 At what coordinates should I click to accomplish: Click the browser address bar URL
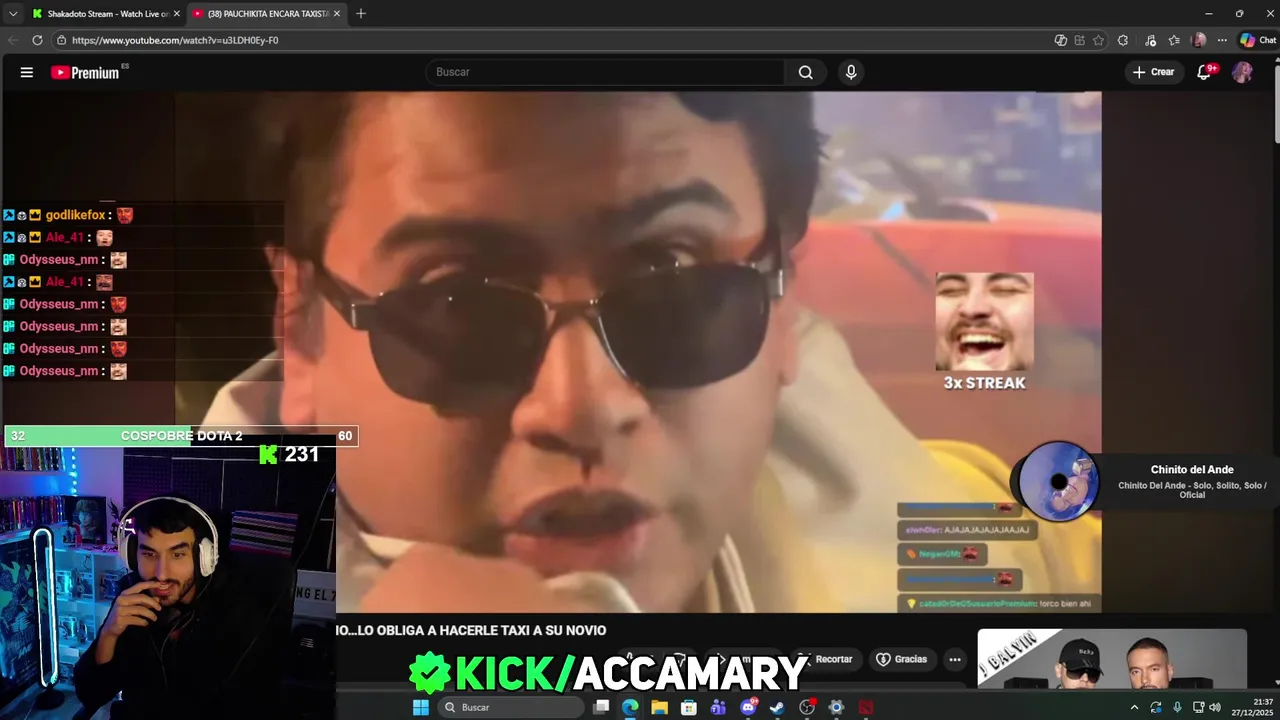click(175, 40)
